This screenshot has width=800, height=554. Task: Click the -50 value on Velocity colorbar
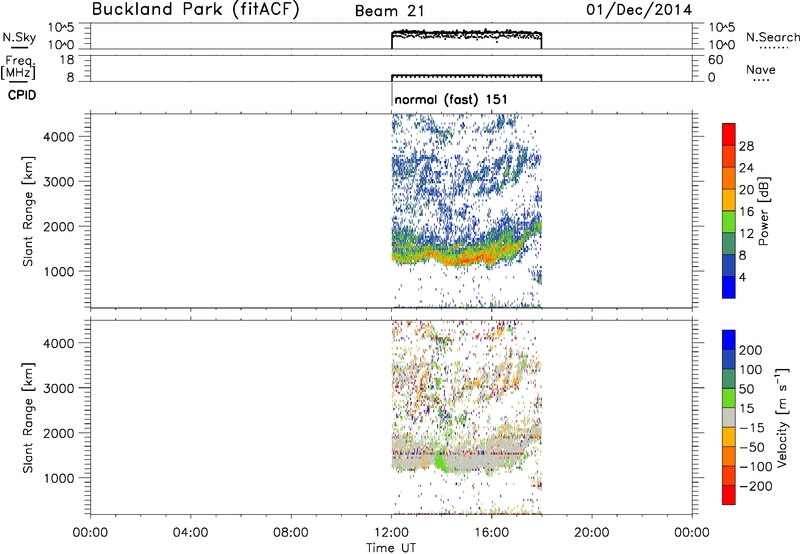click(x=752, y=447)
